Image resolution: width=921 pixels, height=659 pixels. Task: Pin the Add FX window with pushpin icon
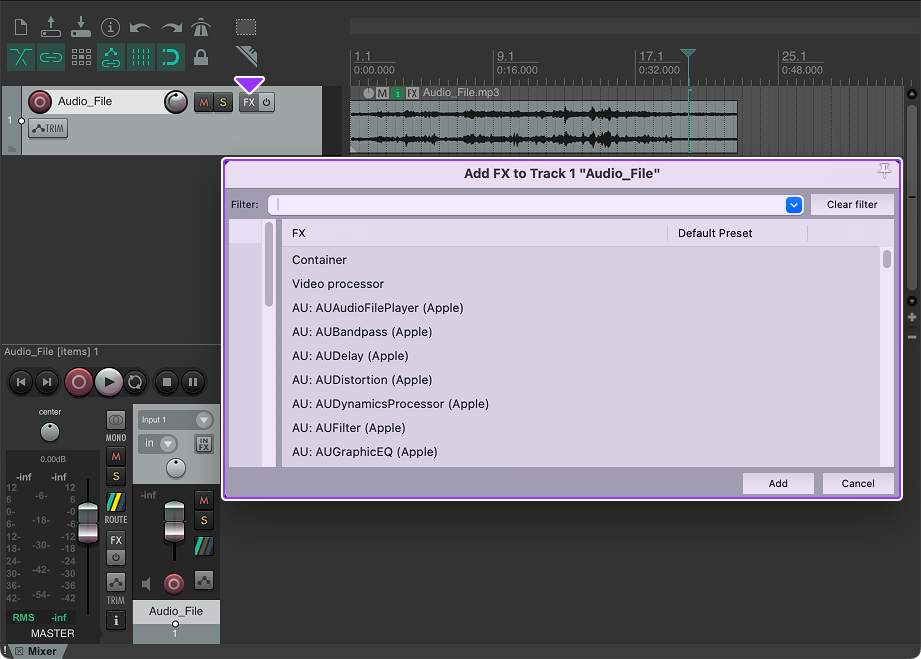tap(884, 171)
